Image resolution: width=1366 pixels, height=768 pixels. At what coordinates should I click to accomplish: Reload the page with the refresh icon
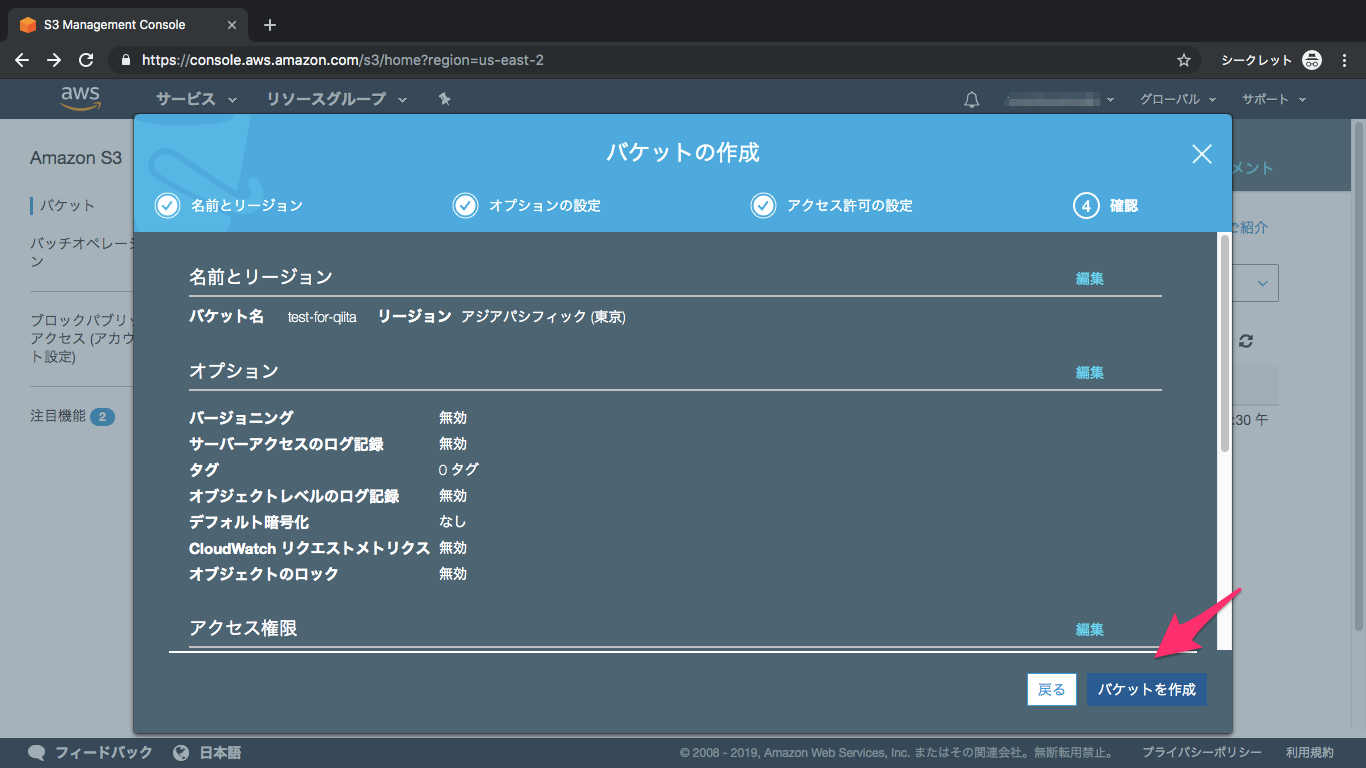(x=86, y=60)
